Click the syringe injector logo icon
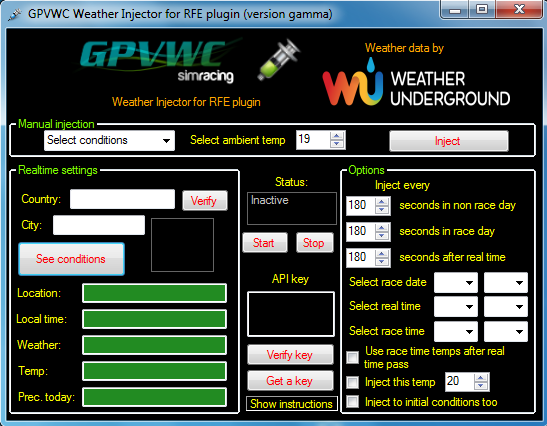 coord(279,59)
